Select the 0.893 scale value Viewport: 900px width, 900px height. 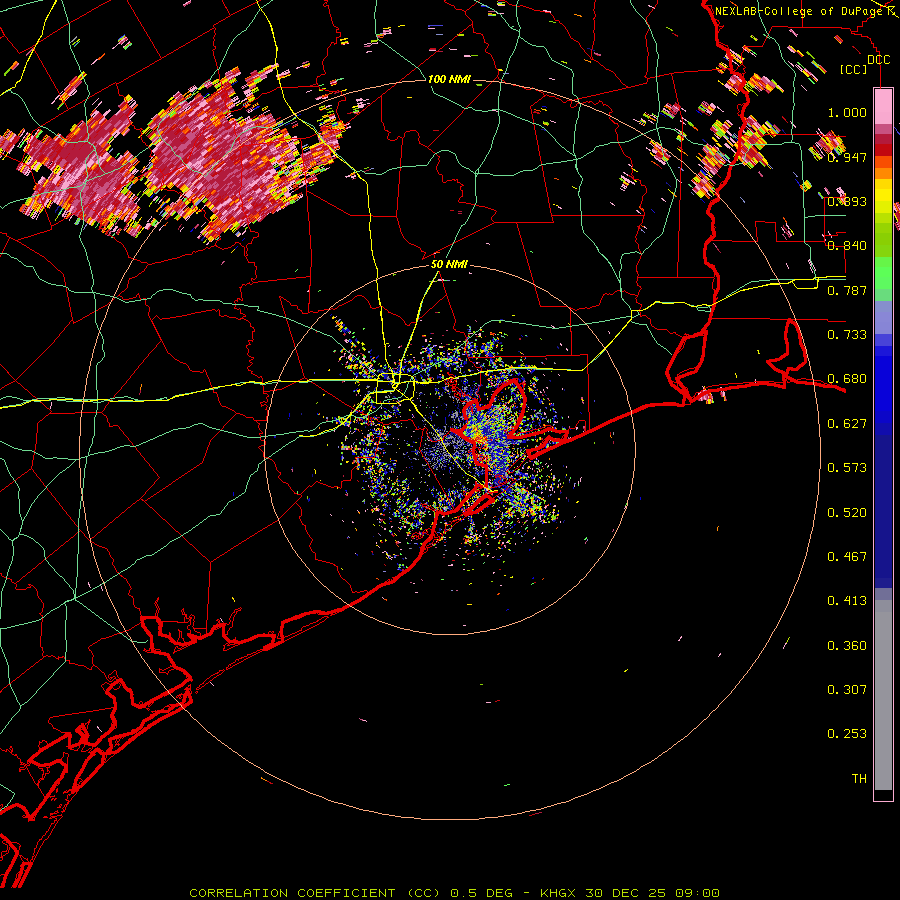tap(847, 201)
